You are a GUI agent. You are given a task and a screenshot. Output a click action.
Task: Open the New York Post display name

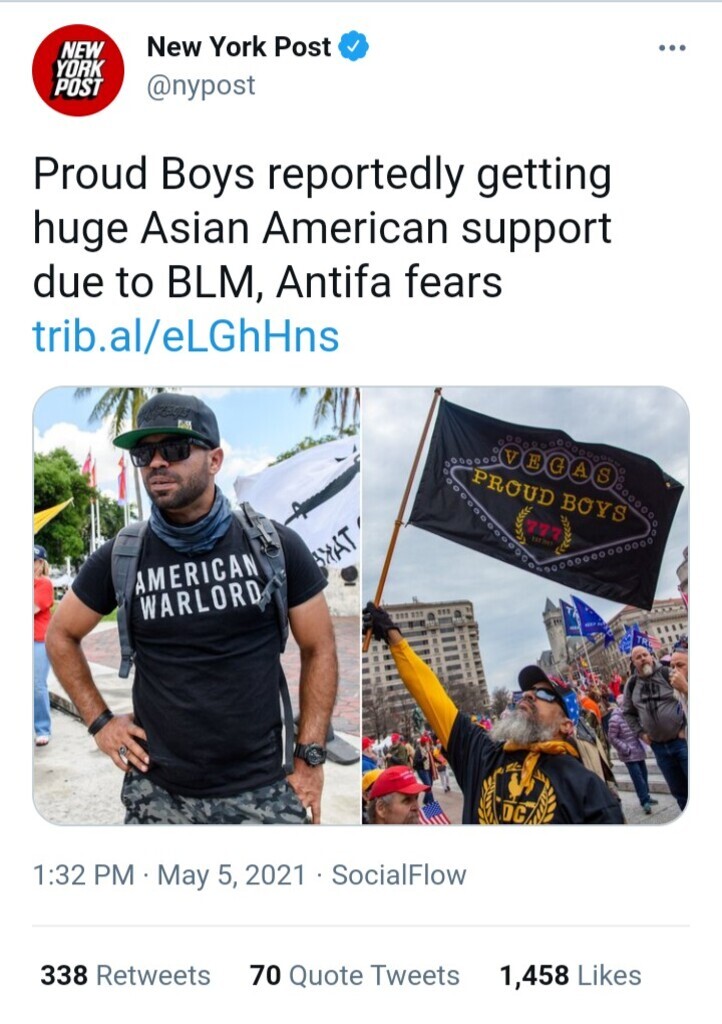pyautogui.click(x=239, y=46)
